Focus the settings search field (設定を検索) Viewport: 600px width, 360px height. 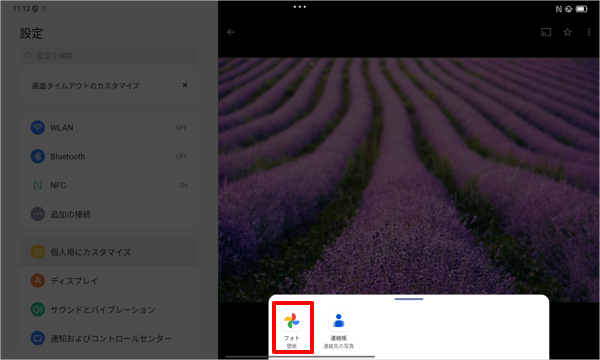pos(109,55)
